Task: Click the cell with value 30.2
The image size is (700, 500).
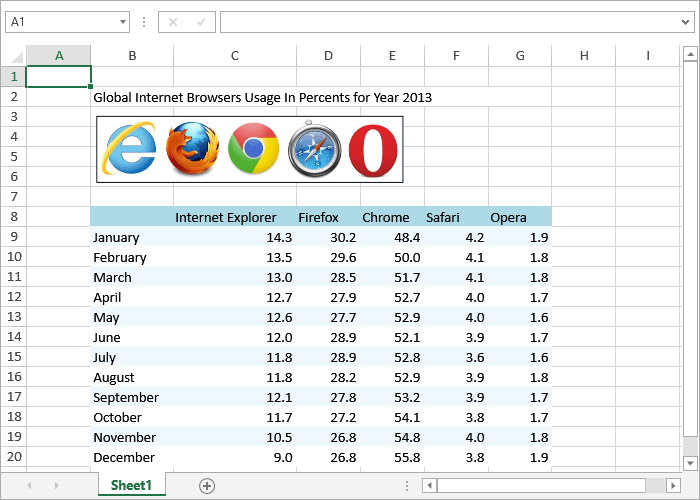Action: (x=328, y=237)
